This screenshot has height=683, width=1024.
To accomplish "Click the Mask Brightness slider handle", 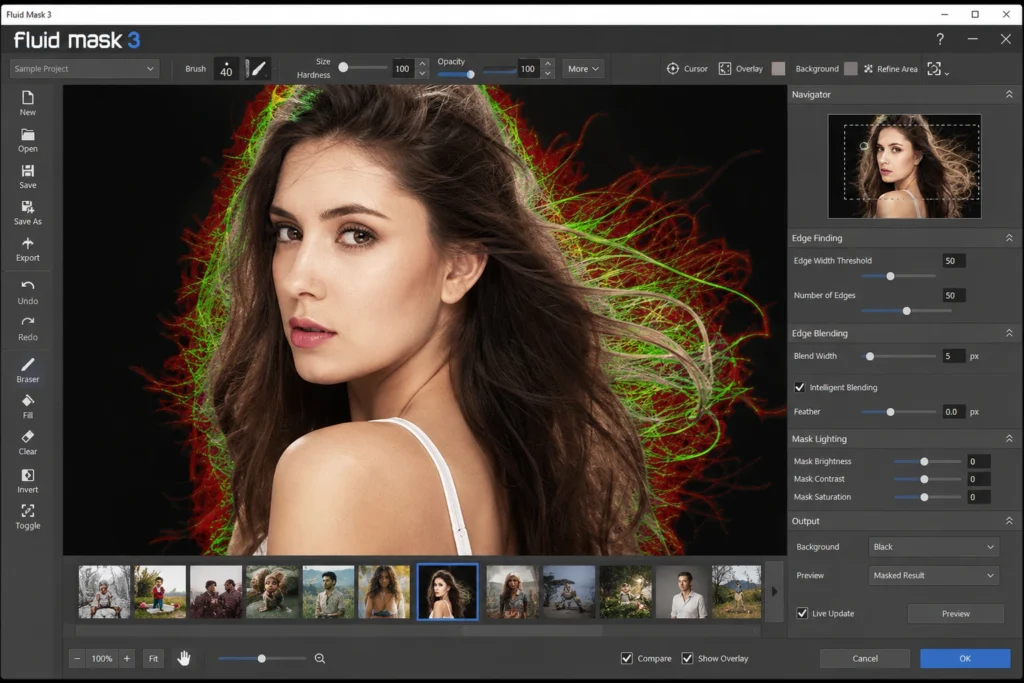I will 924,462.
